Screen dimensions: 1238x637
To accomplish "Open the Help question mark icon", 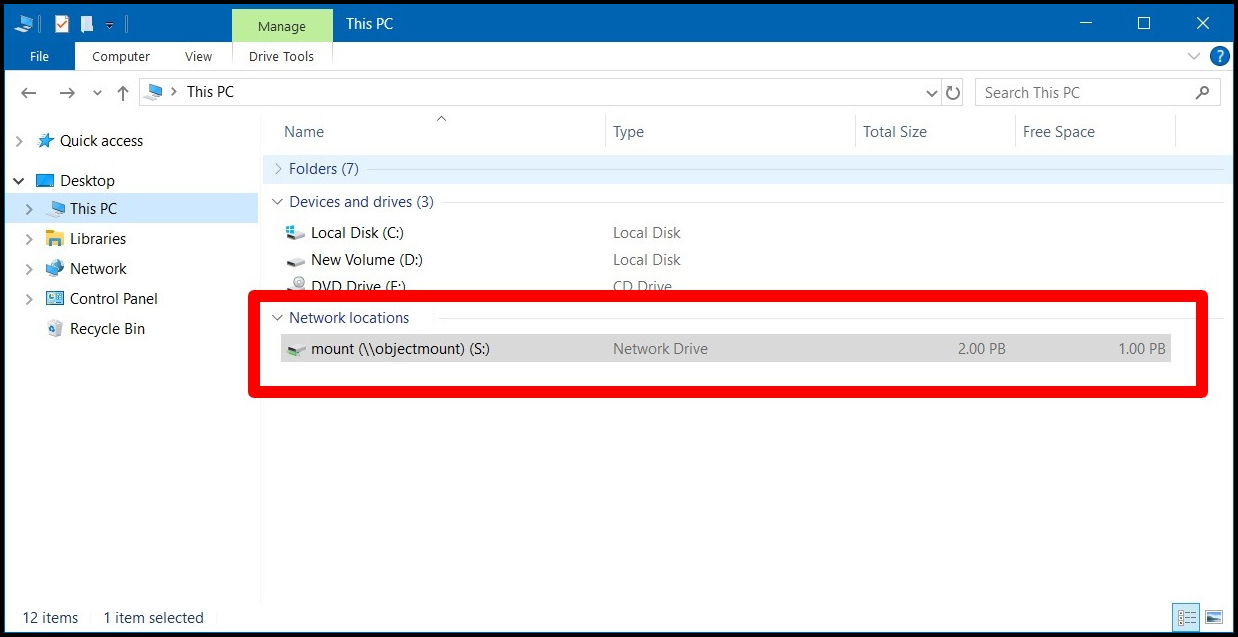I will point(1219,57).
